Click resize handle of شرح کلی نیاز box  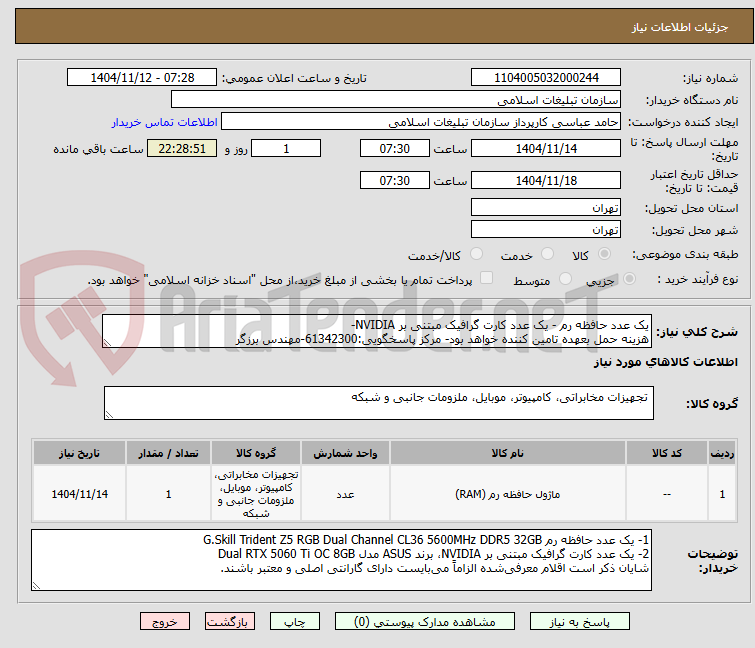point(107,342)
